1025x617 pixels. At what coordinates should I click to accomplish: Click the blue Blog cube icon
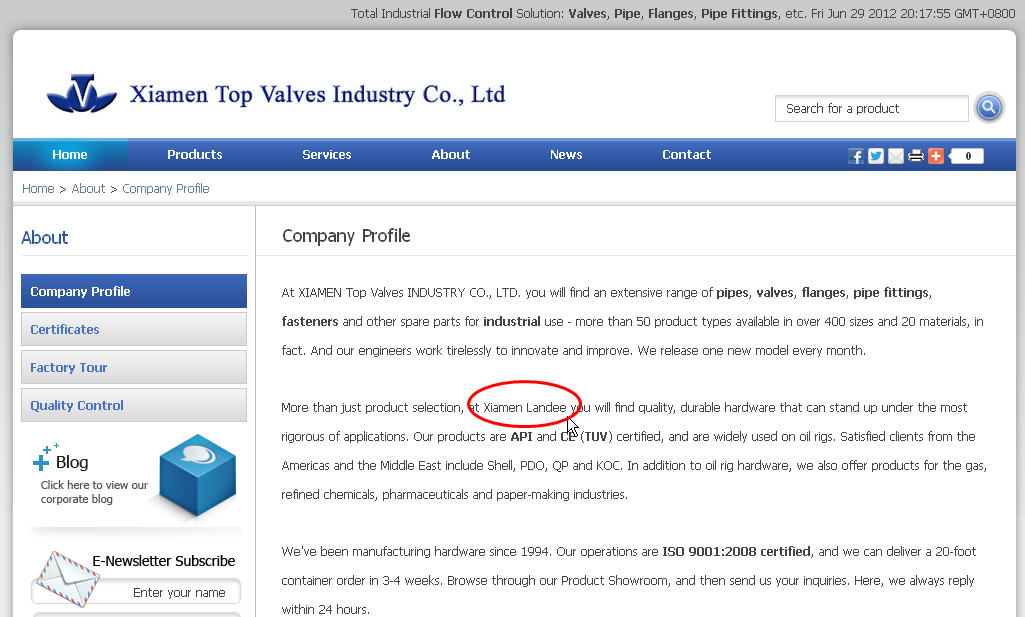tap(197, 475)
